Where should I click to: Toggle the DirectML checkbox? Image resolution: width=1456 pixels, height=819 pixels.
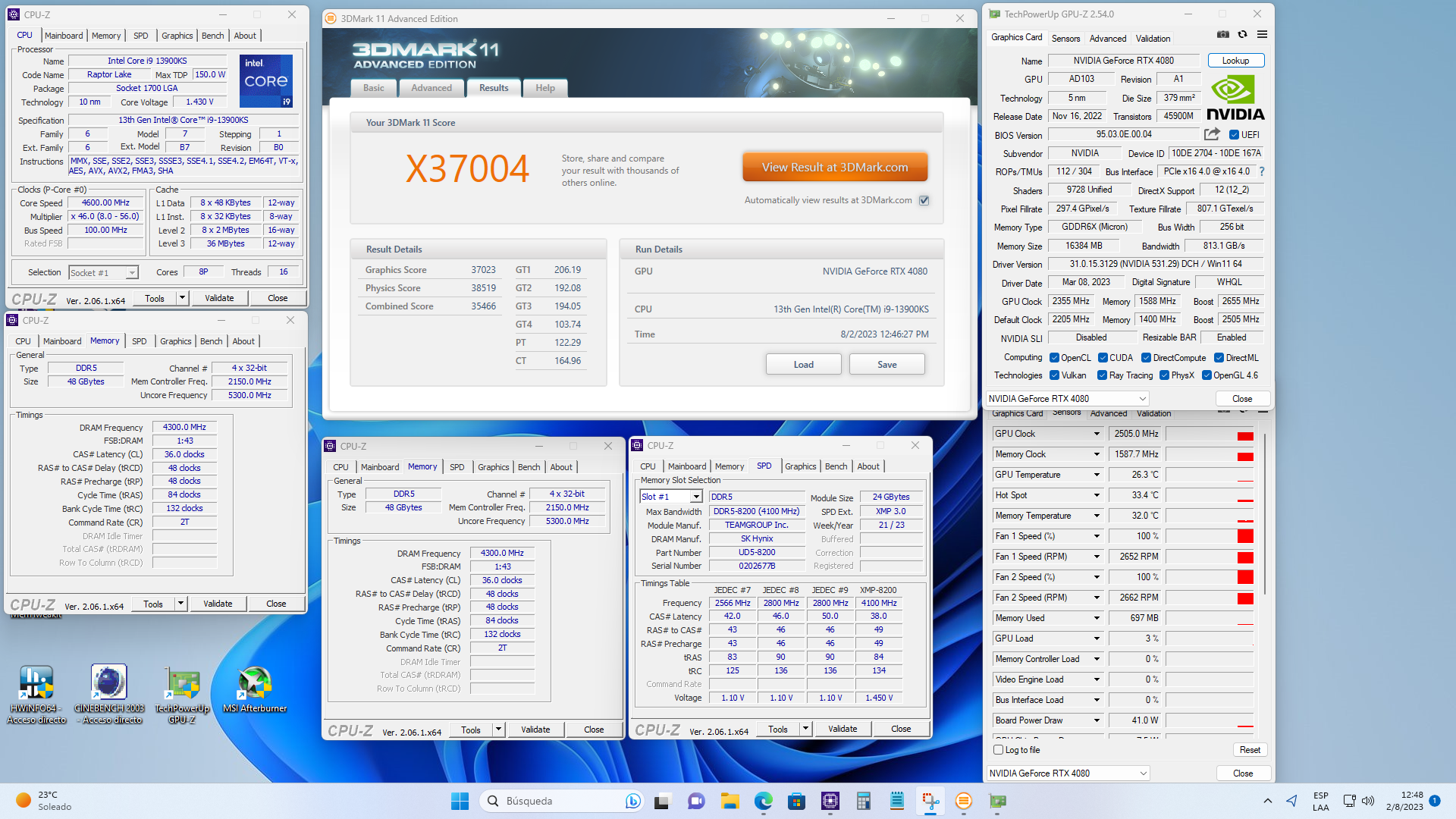(x=1219, y=358)
